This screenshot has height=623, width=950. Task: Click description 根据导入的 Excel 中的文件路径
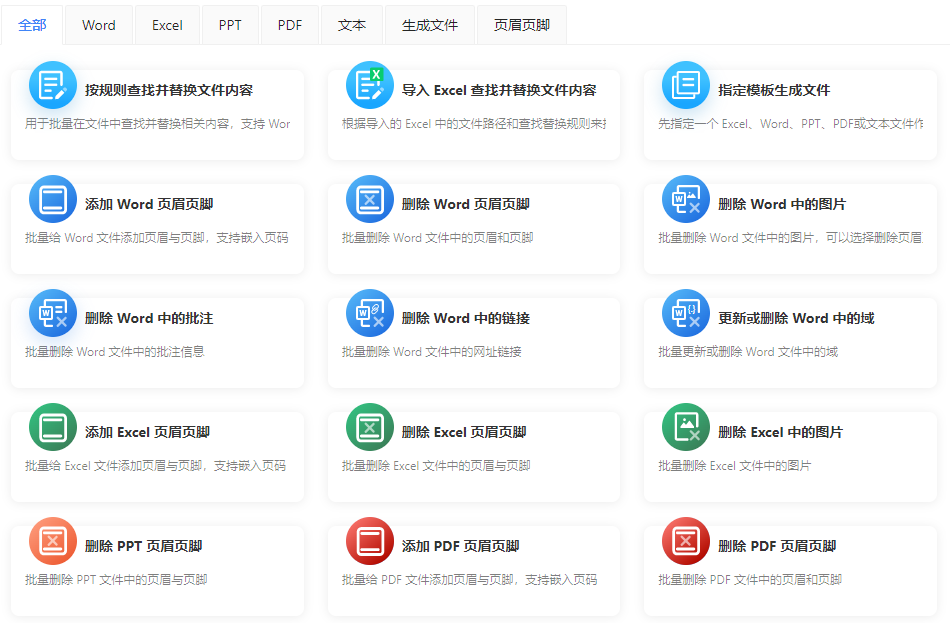click(474, 124)
